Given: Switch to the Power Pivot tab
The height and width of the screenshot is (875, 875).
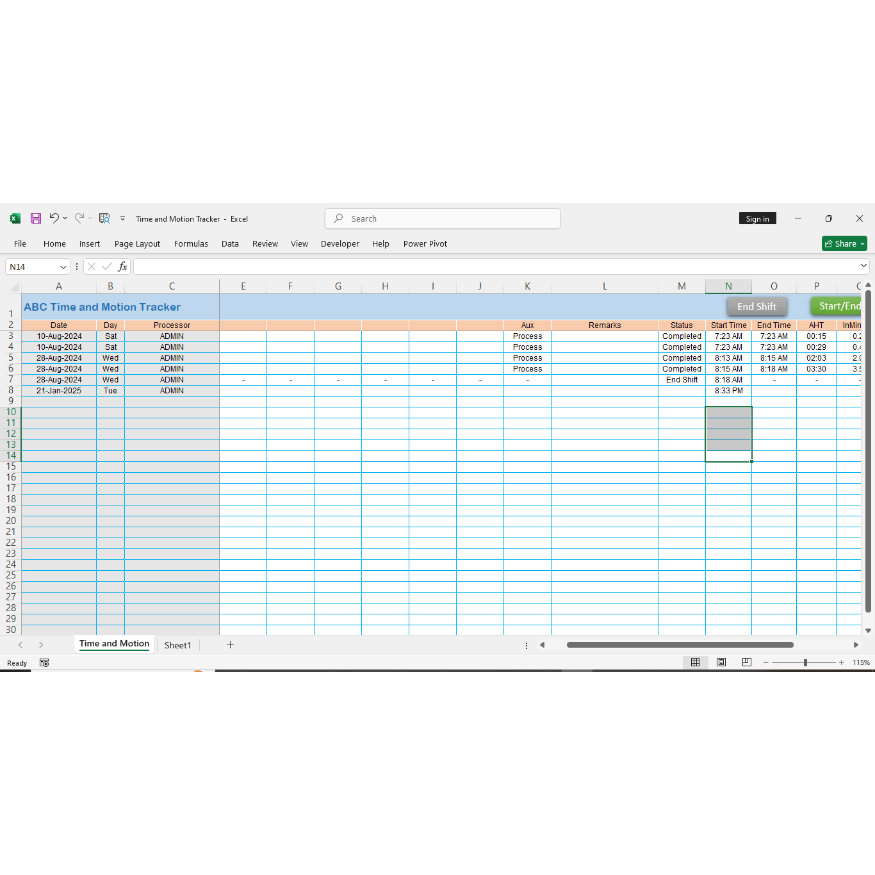Looking at the screenshot, I should 424,243.
